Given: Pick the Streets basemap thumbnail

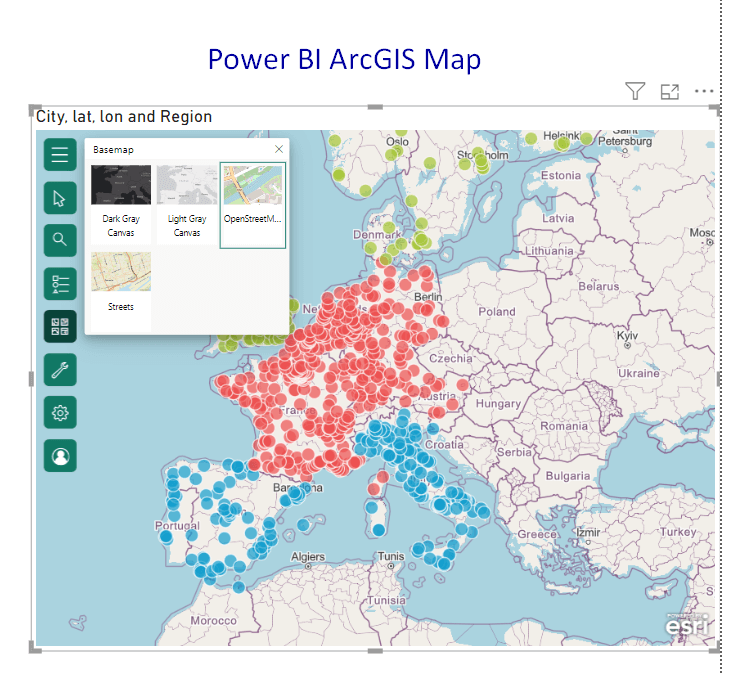Looking at the screenshot, I should tap(121, 291).
